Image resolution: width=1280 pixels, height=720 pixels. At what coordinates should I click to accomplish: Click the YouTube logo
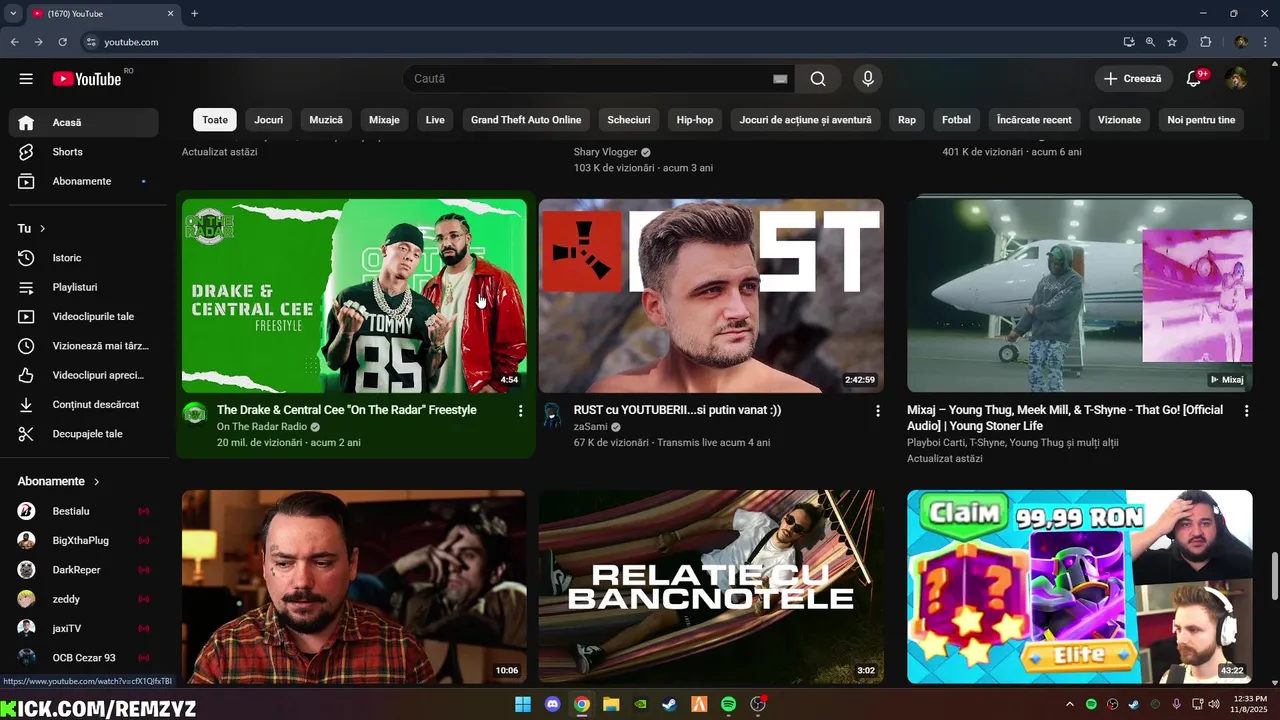click(x=87, y=79)
